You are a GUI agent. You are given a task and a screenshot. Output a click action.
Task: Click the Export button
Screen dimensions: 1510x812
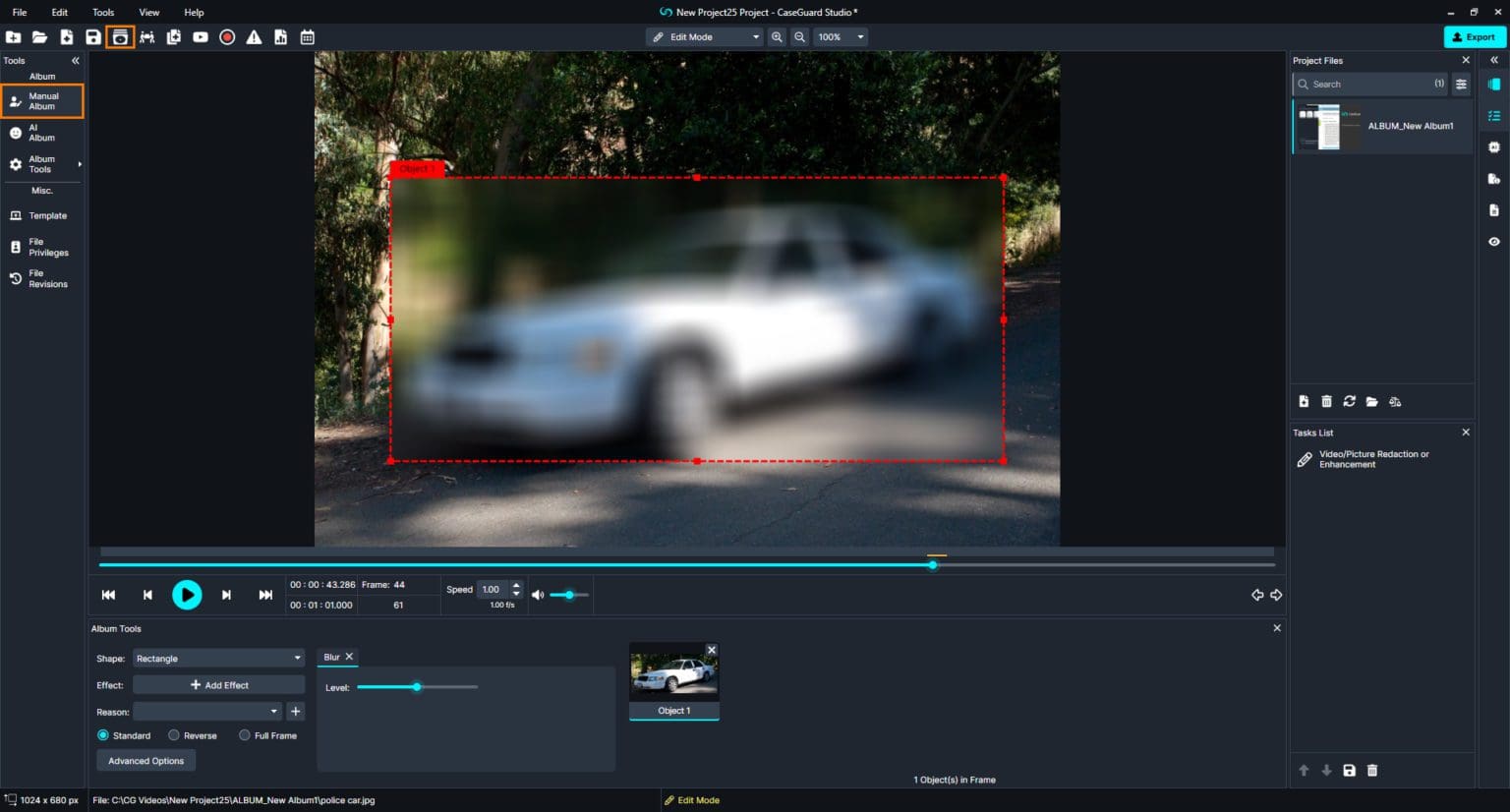click(1474, 36)
